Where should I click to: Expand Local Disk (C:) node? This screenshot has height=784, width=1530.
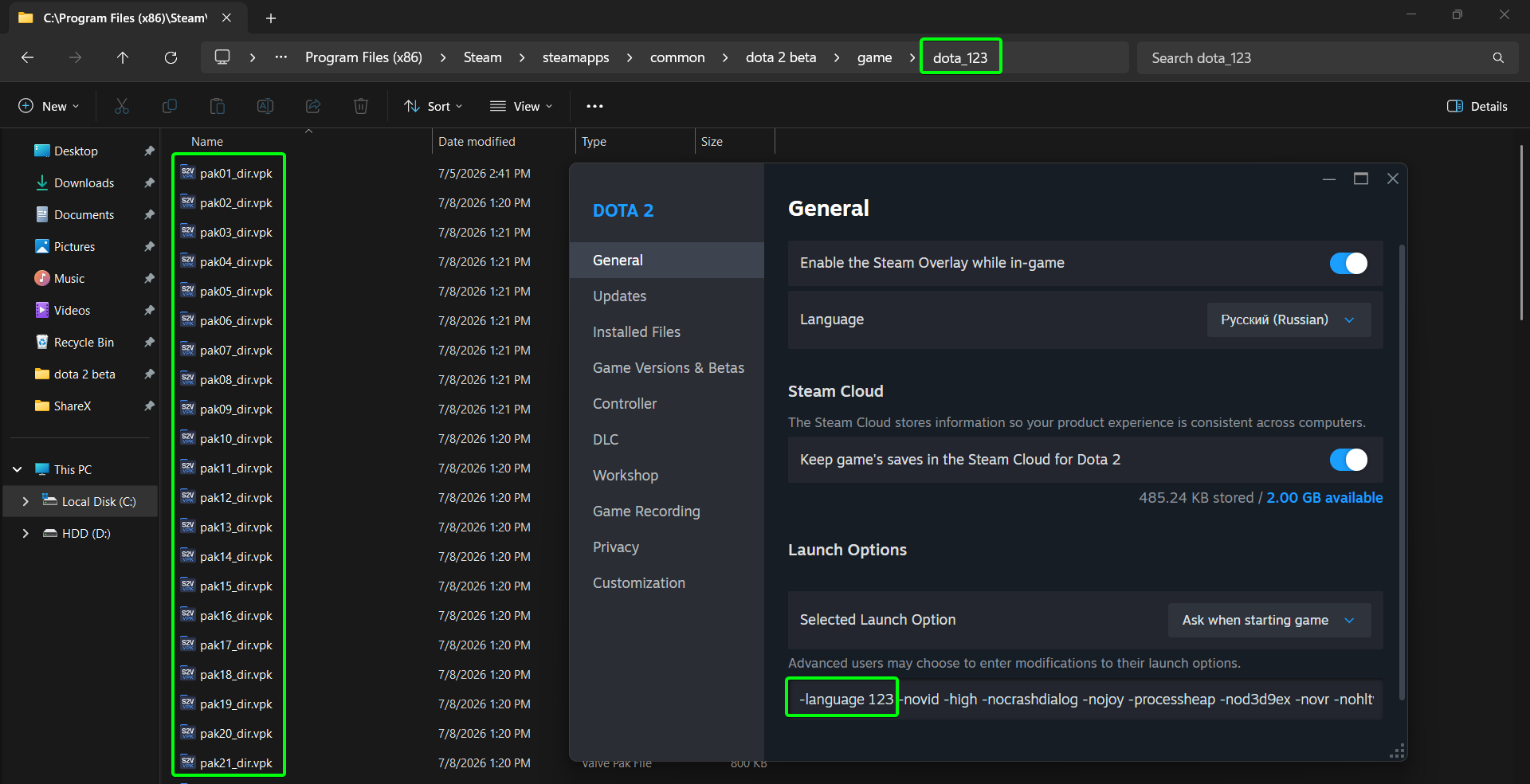pyautogui.click(x=25, y=501)
